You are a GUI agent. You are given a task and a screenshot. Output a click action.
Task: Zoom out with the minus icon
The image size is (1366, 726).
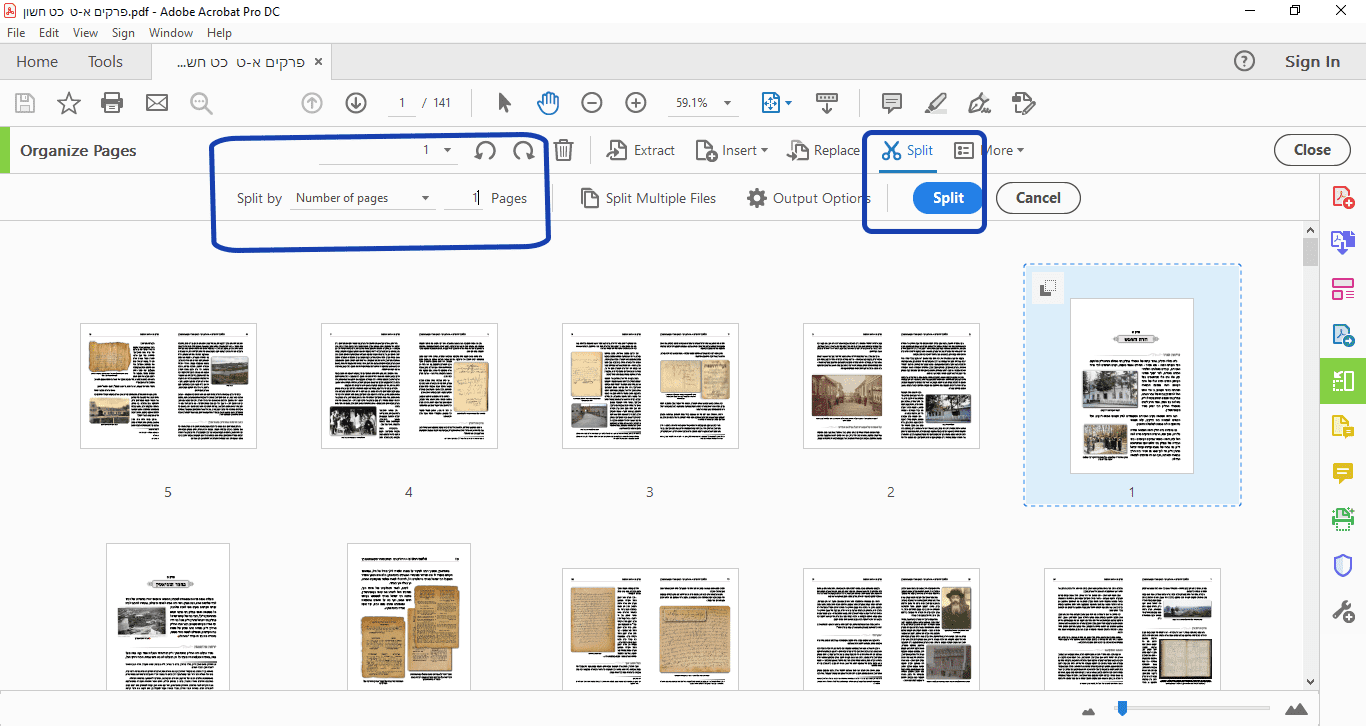pyautogui.click(x=592, y=103)
